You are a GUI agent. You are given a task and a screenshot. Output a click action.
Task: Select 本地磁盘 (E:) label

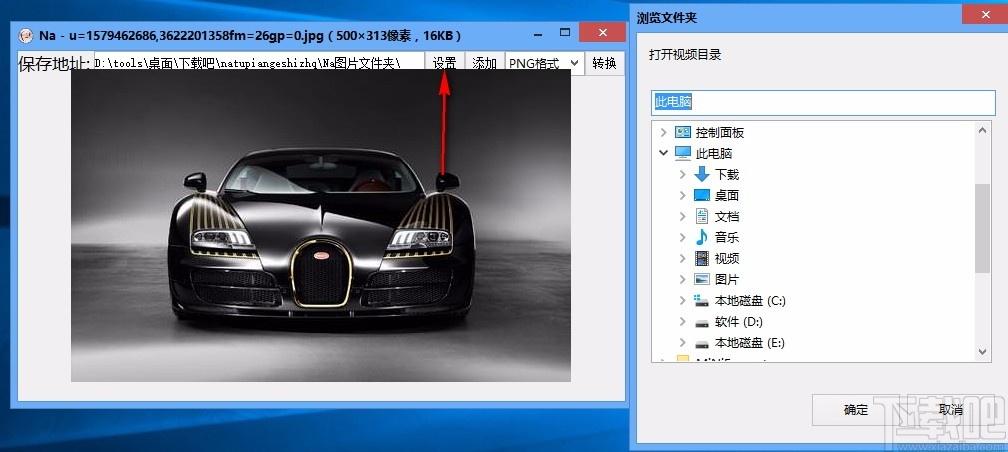coord(750,343)
